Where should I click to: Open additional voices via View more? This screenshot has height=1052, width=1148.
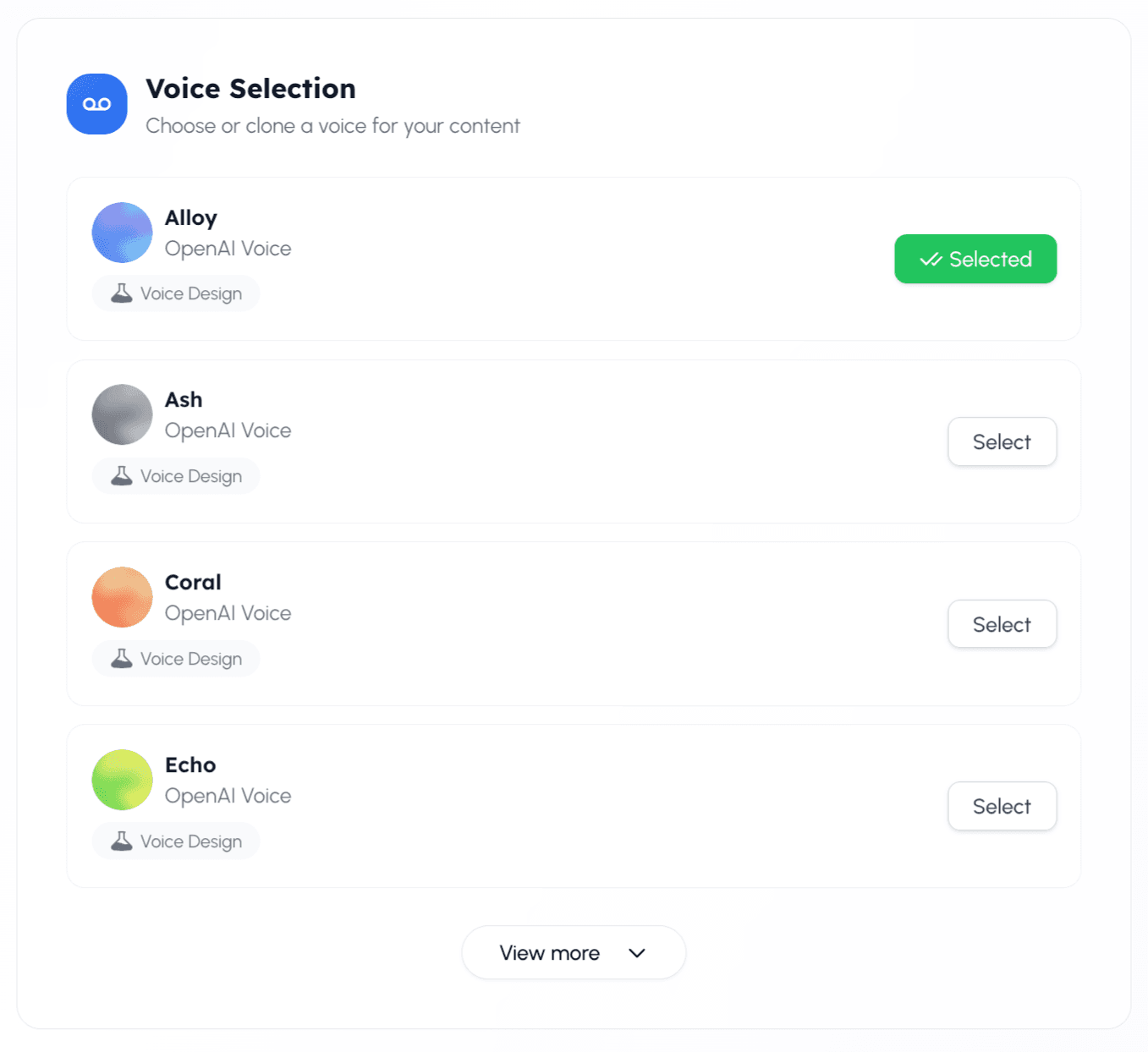coord(574,952)
